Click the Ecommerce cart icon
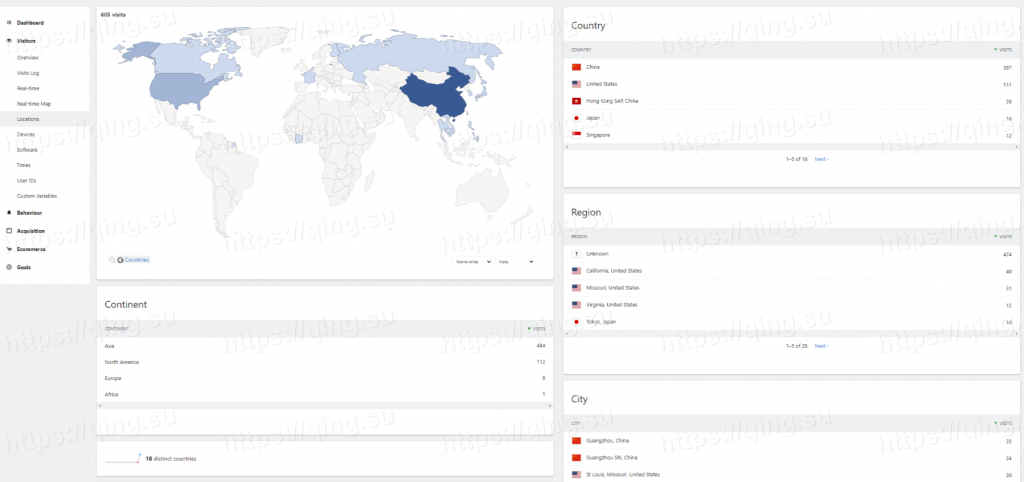This screenshot has width=1024, height=482. click(9, 249)
